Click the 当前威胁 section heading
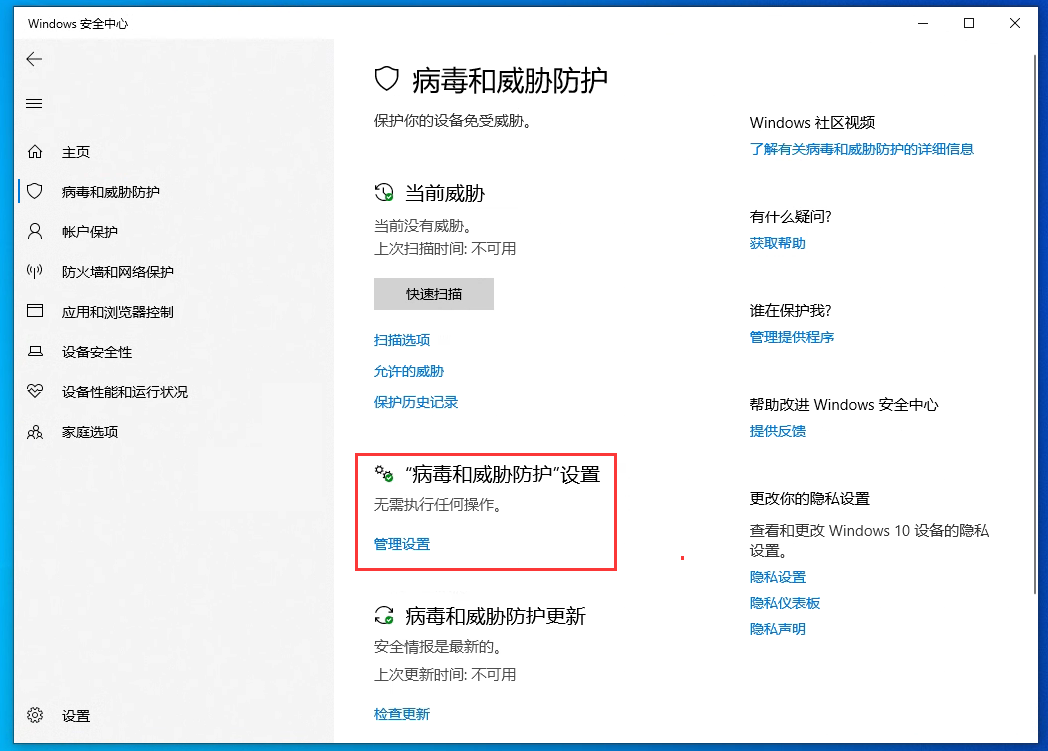The width and height of the screenshot is (1048, 751). (x=445, y=193)
